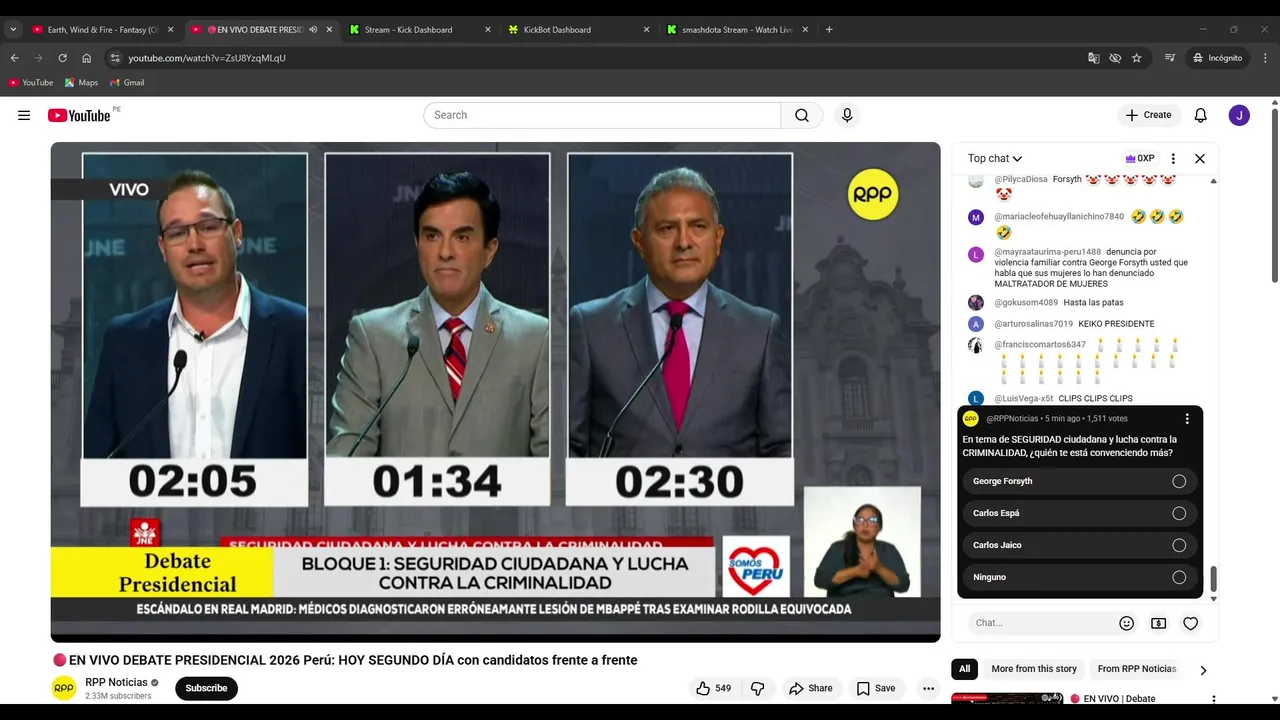Open the YouTube bookmark
Image resolution: width=1280 pixels, height=720 pixels.
pyautogui.click(x=30, y=83)
